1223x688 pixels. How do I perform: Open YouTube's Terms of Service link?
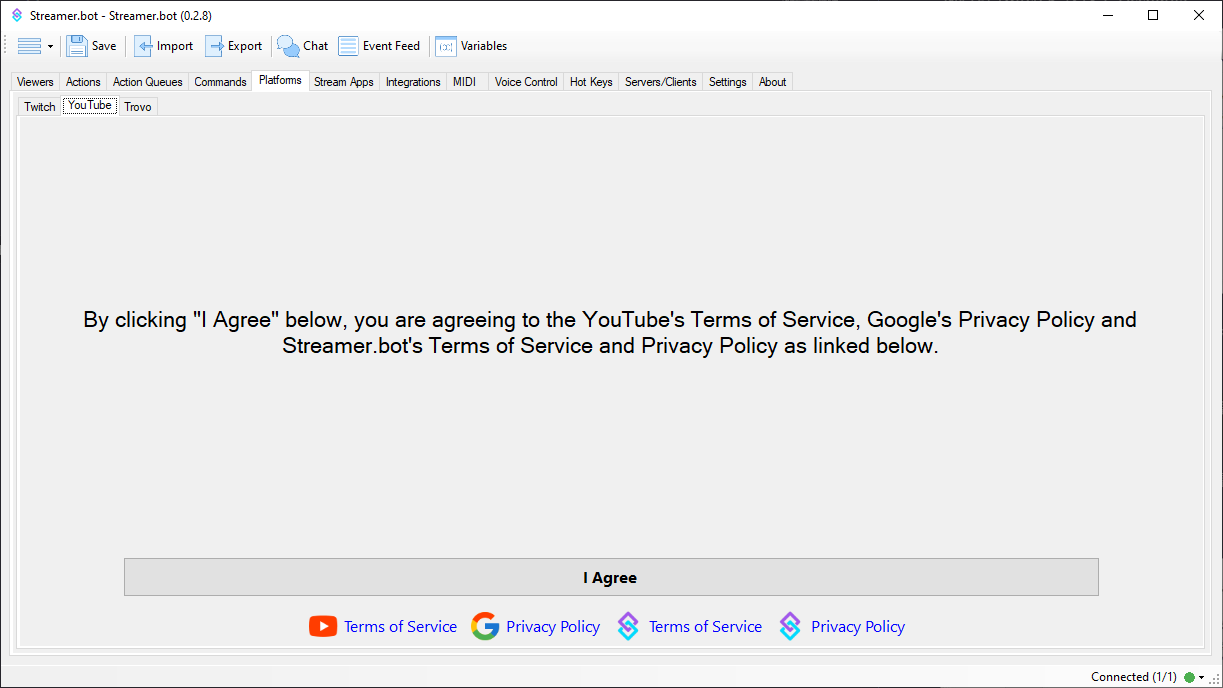coord(400,627)
